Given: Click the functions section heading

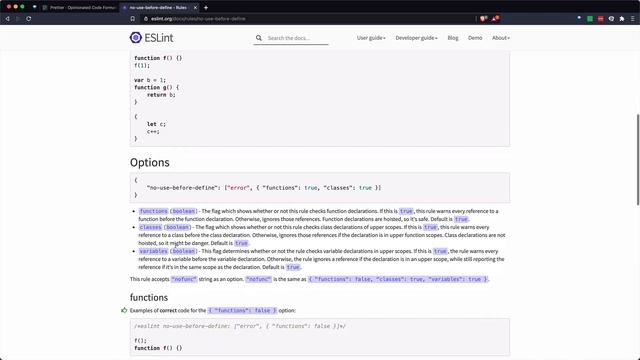Looking at the screenshot, I should point(149,298).
